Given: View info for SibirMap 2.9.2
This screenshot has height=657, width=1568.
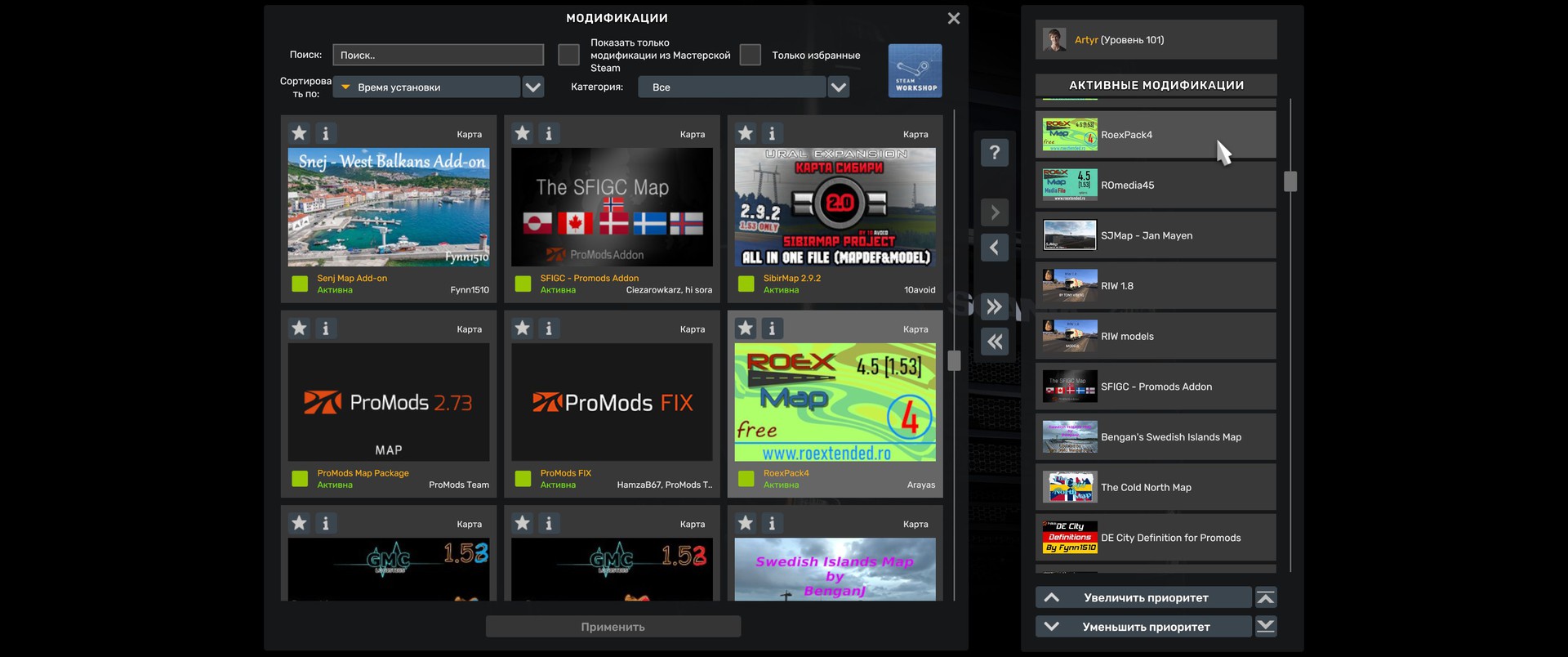Looking at the screenshot, I should pos(772,133).
